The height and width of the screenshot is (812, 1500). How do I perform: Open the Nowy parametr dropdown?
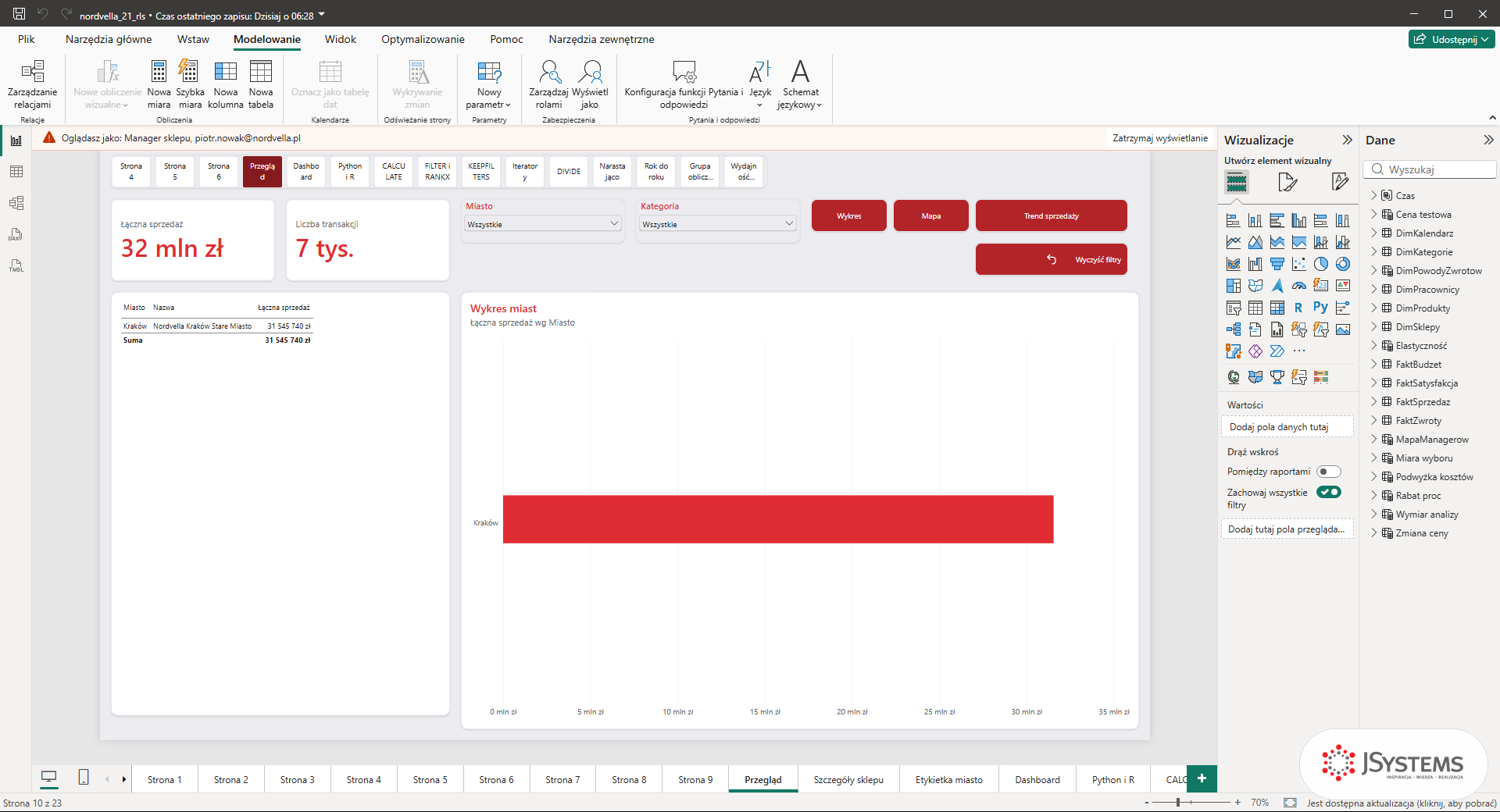point(489,84)
